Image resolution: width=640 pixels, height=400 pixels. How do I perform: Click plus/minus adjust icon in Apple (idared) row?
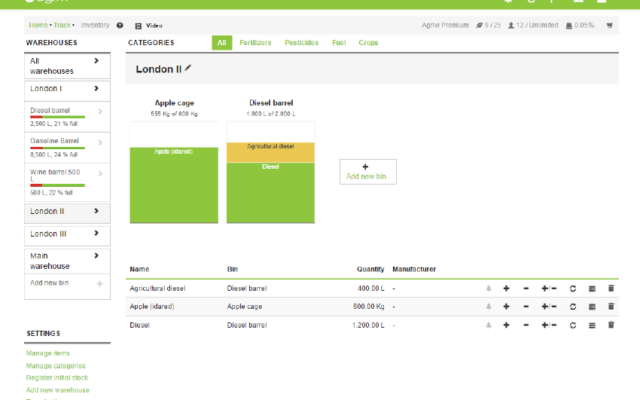coord(549,307)
